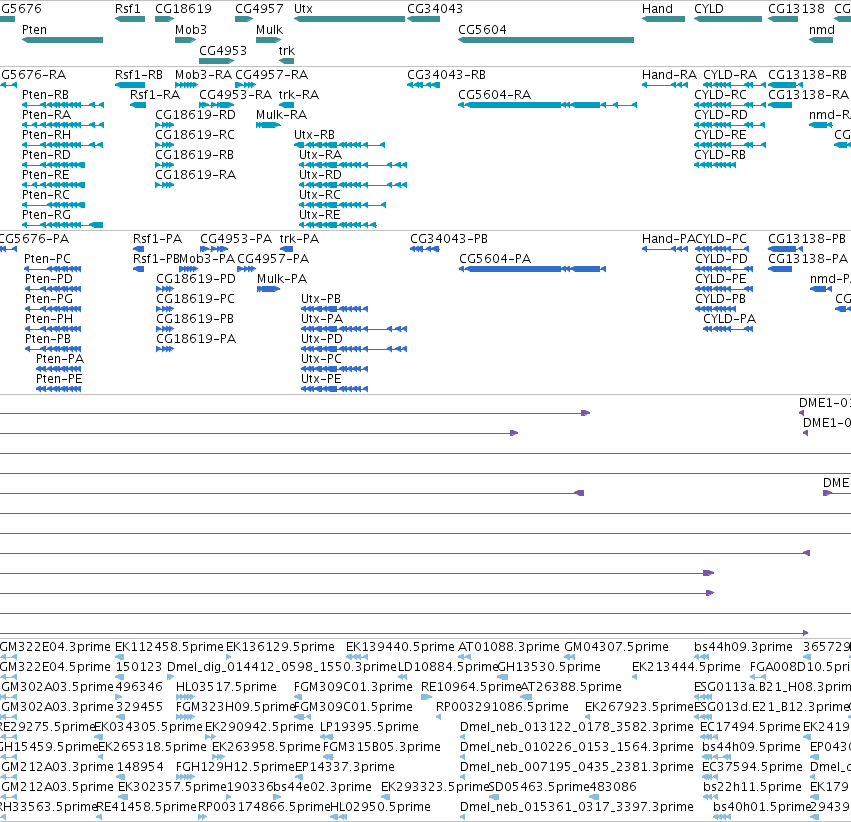This screenshot has height=822, width=851.
Task: Select the LP19395.5prime EST label
Action: [369, 727]
